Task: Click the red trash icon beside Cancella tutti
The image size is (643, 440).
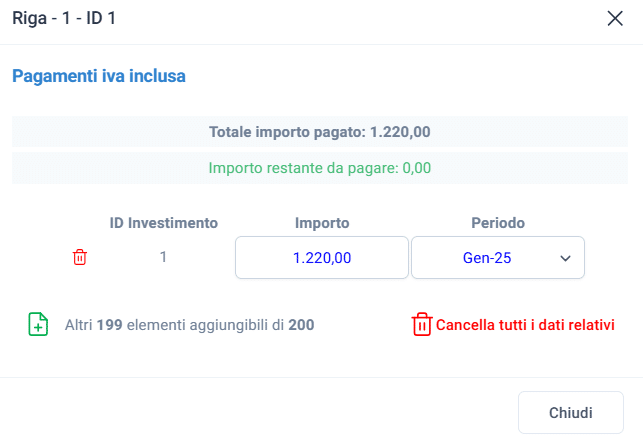Action: pyautogui.click(x=422, y=324)
